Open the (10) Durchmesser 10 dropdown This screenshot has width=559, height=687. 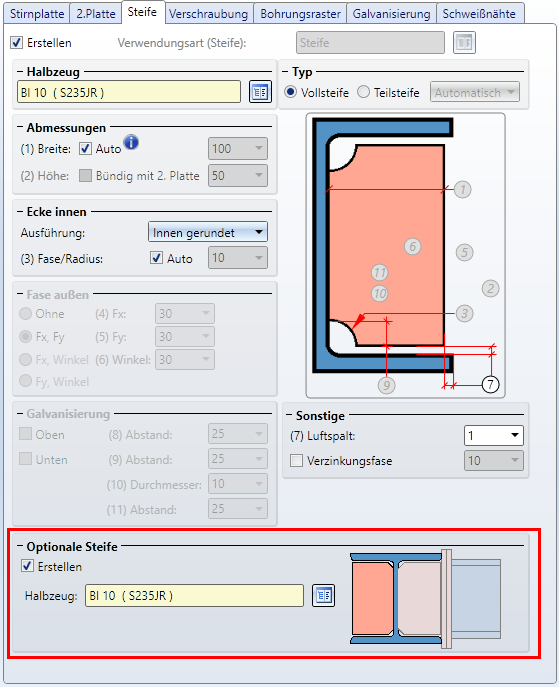[238, 484]
